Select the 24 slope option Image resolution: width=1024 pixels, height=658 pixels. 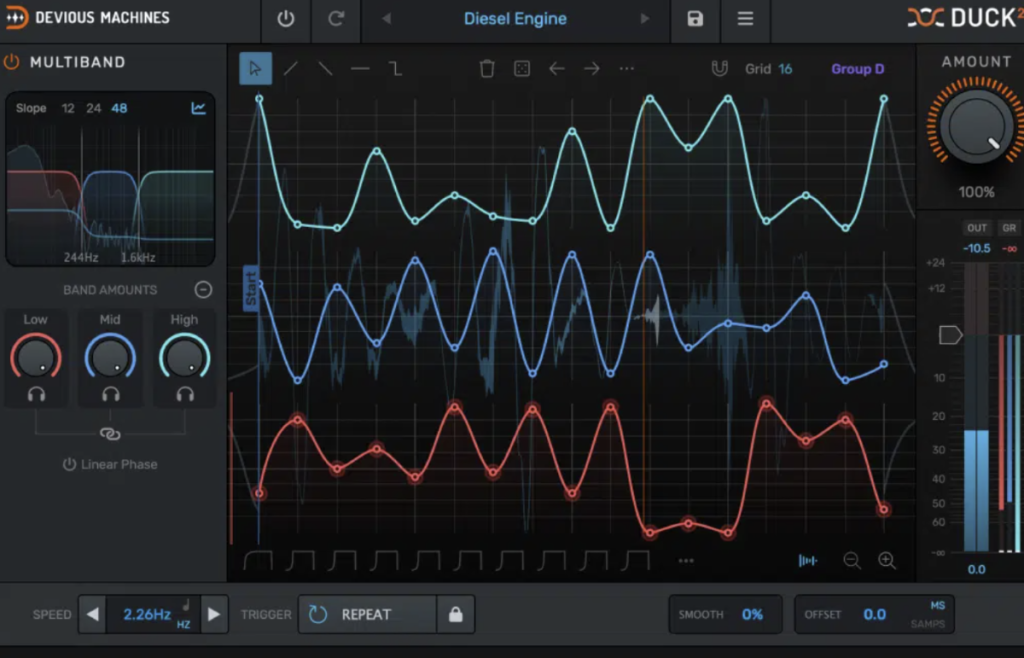[93, 108]
